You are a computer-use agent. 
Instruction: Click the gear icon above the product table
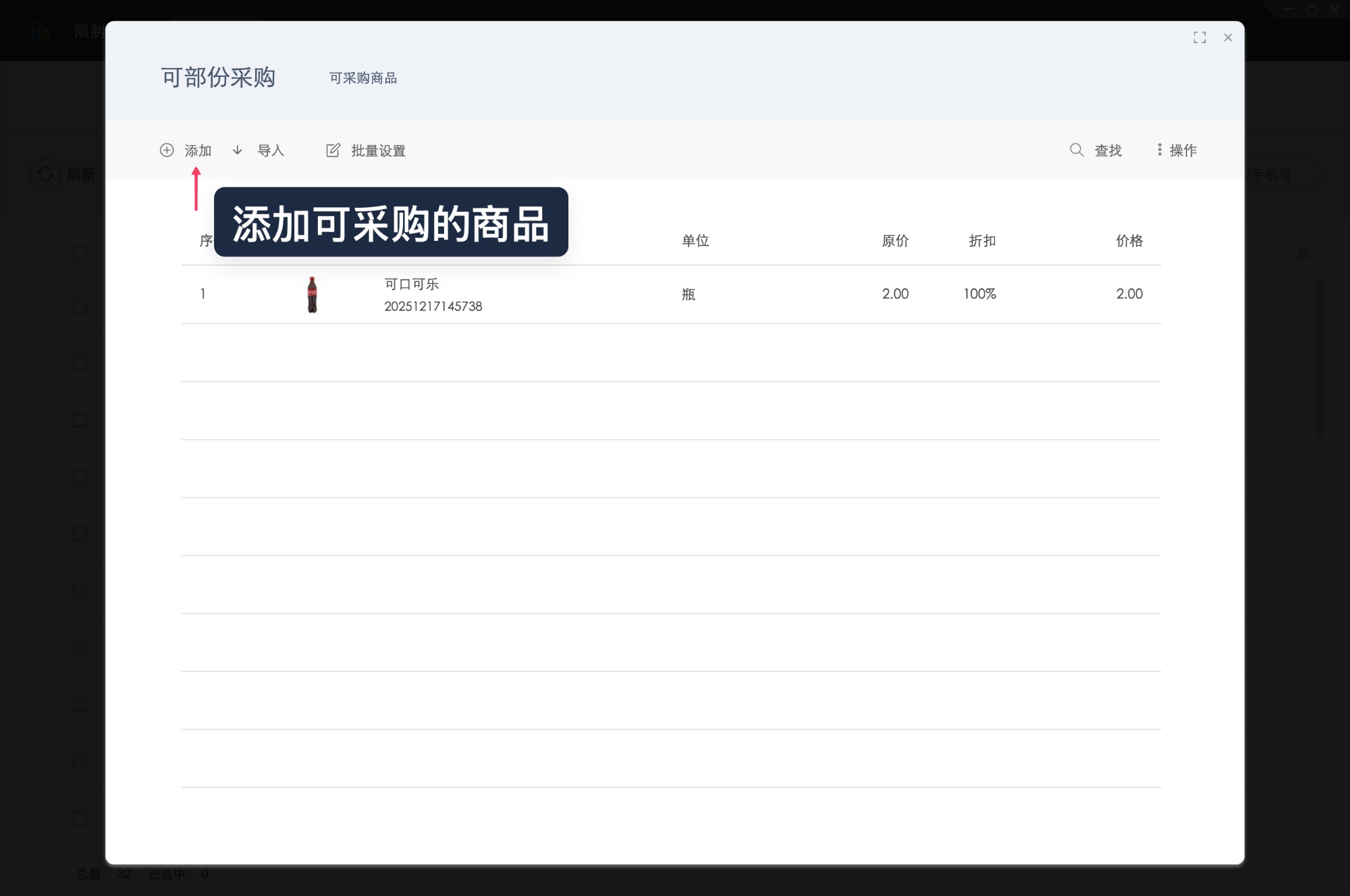coord(1303,253)
